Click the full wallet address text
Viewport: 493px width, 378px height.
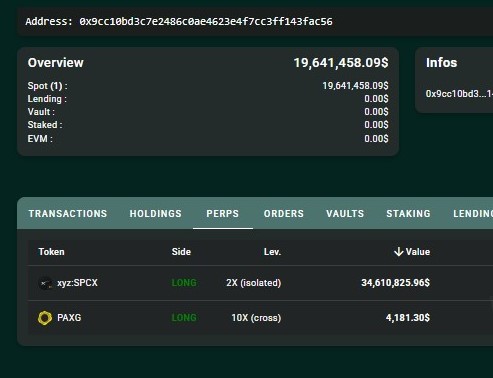coord(206,22)
